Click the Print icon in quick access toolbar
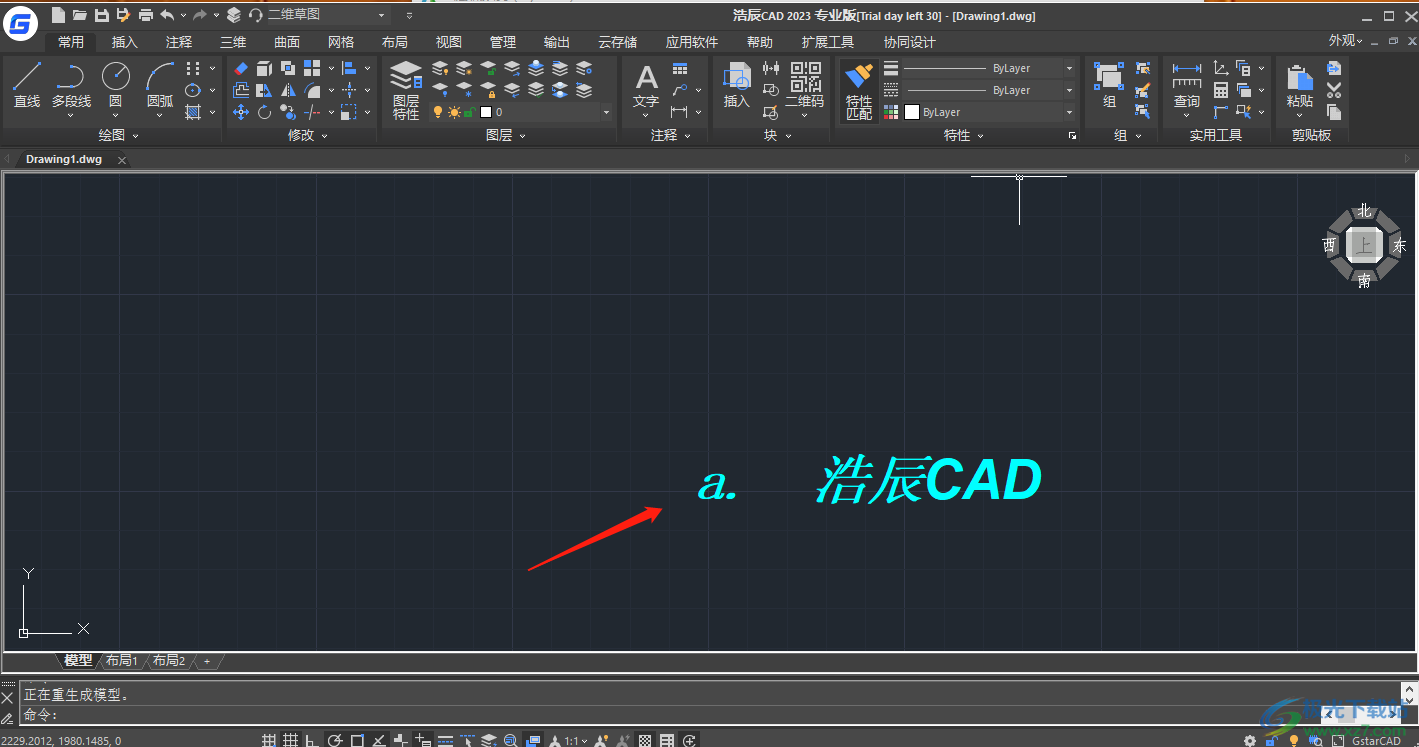Screen dimensions: 1419x747 (x=146, y=15)
